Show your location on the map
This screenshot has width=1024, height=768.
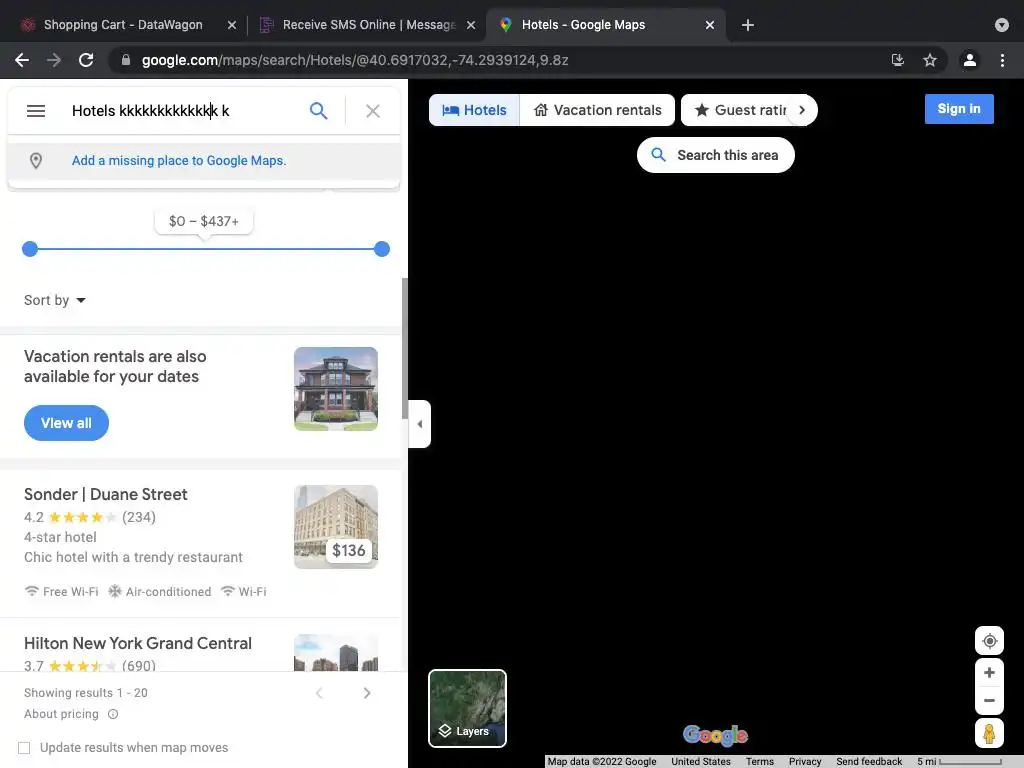(989, 641)
